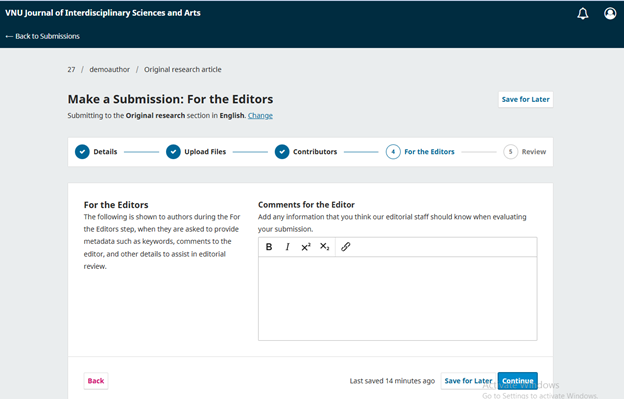Click the VNU Journal title in header
624x399 pixels.
click(103, 13)
